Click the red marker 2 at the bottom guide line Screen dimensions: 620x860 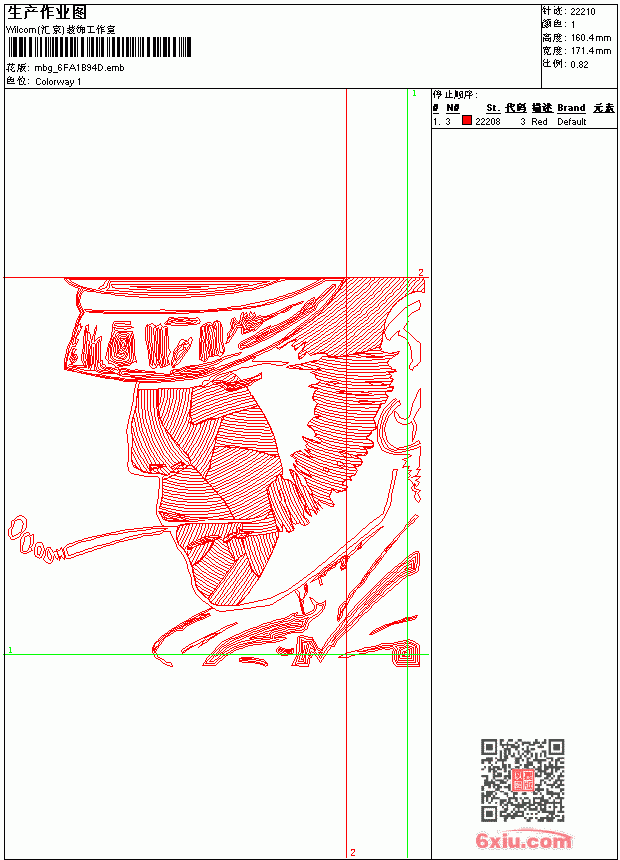pyautogui.click(x=353, y=852)
